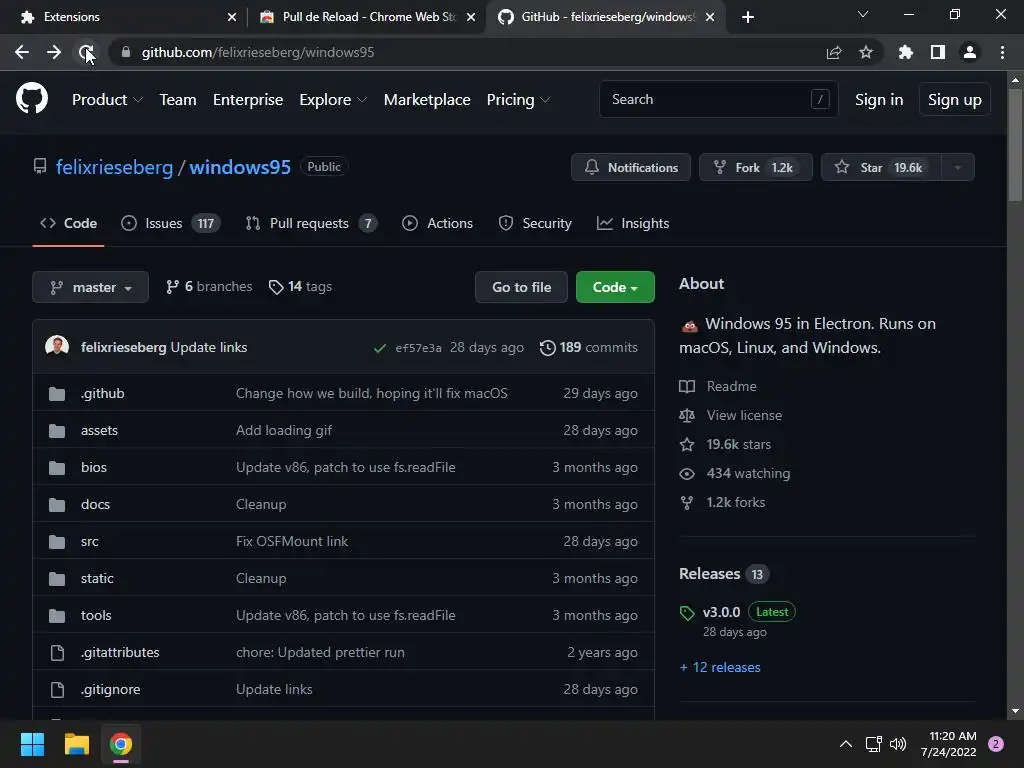1024x768 pixels.
Task: Show hidden system tray icons
Action: (846, 744)
